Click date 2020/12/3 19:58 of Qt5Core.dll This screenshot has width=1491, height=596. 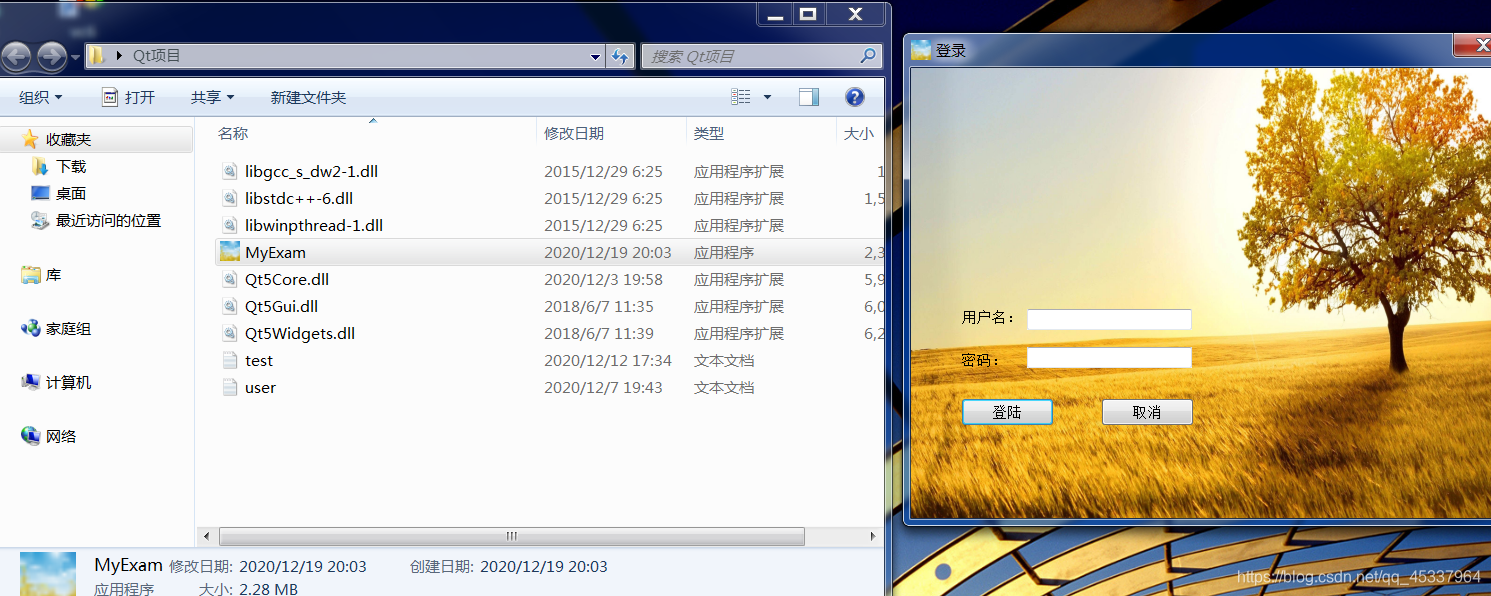point(603,280)
